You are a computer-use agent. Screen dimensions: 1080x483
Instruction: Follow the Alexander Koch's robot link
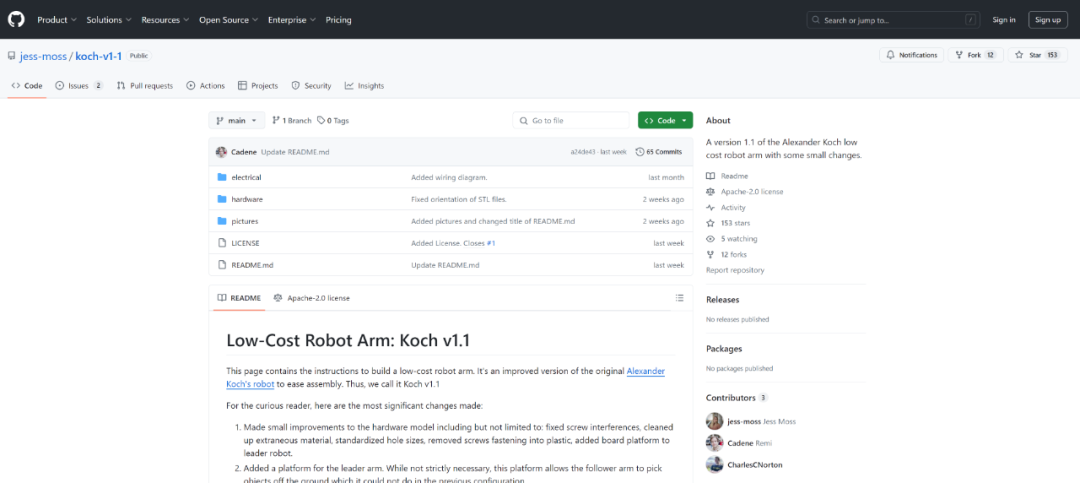[x=645, y=371]
